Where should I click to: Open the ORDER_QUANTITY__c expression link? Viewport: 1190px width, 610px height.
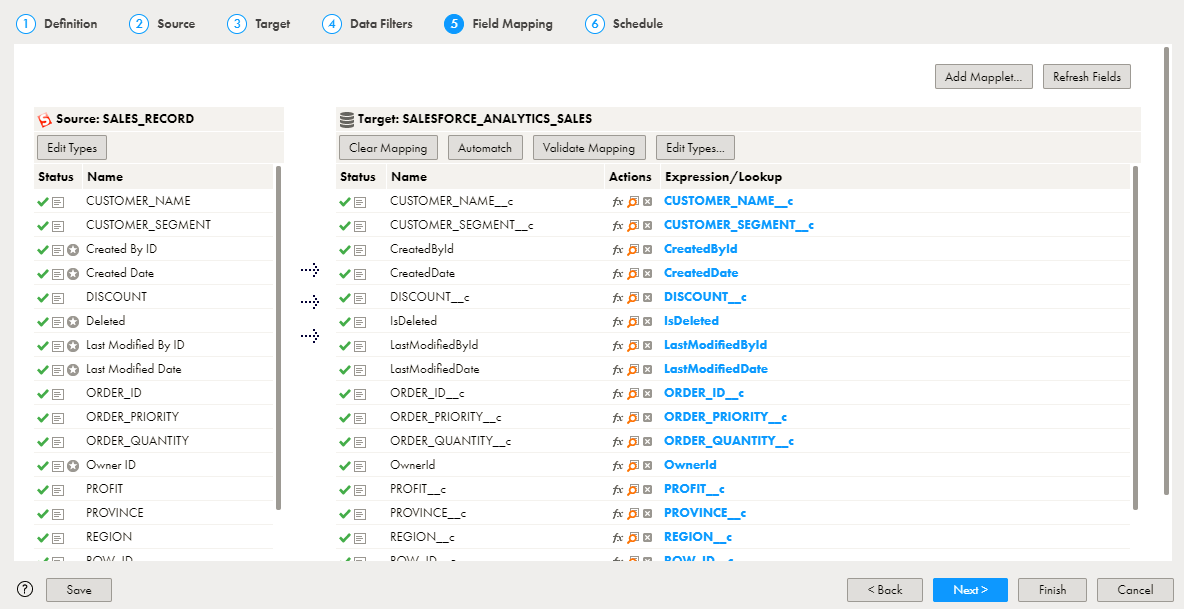pos(729,442)
